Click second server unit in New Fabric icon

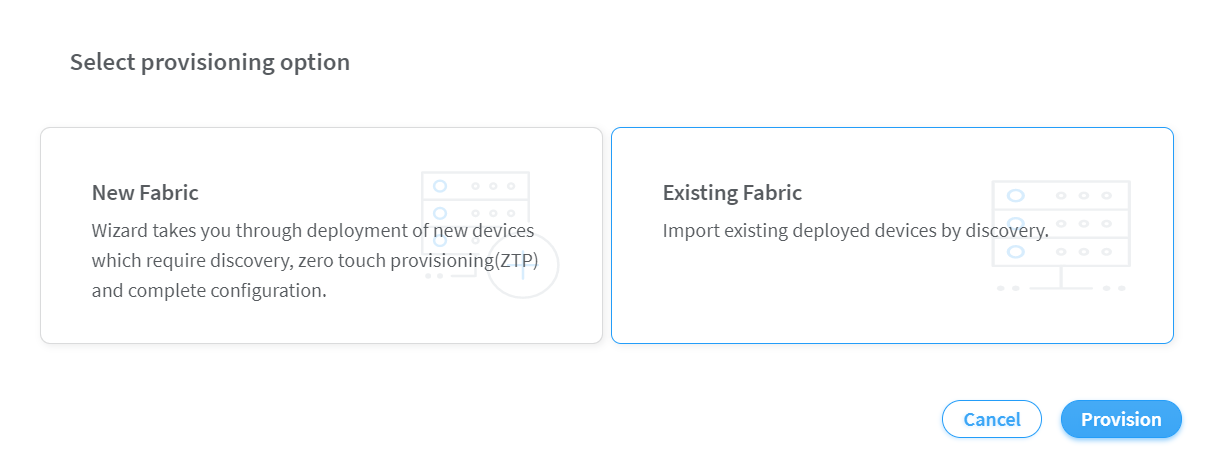pos(475,213)
